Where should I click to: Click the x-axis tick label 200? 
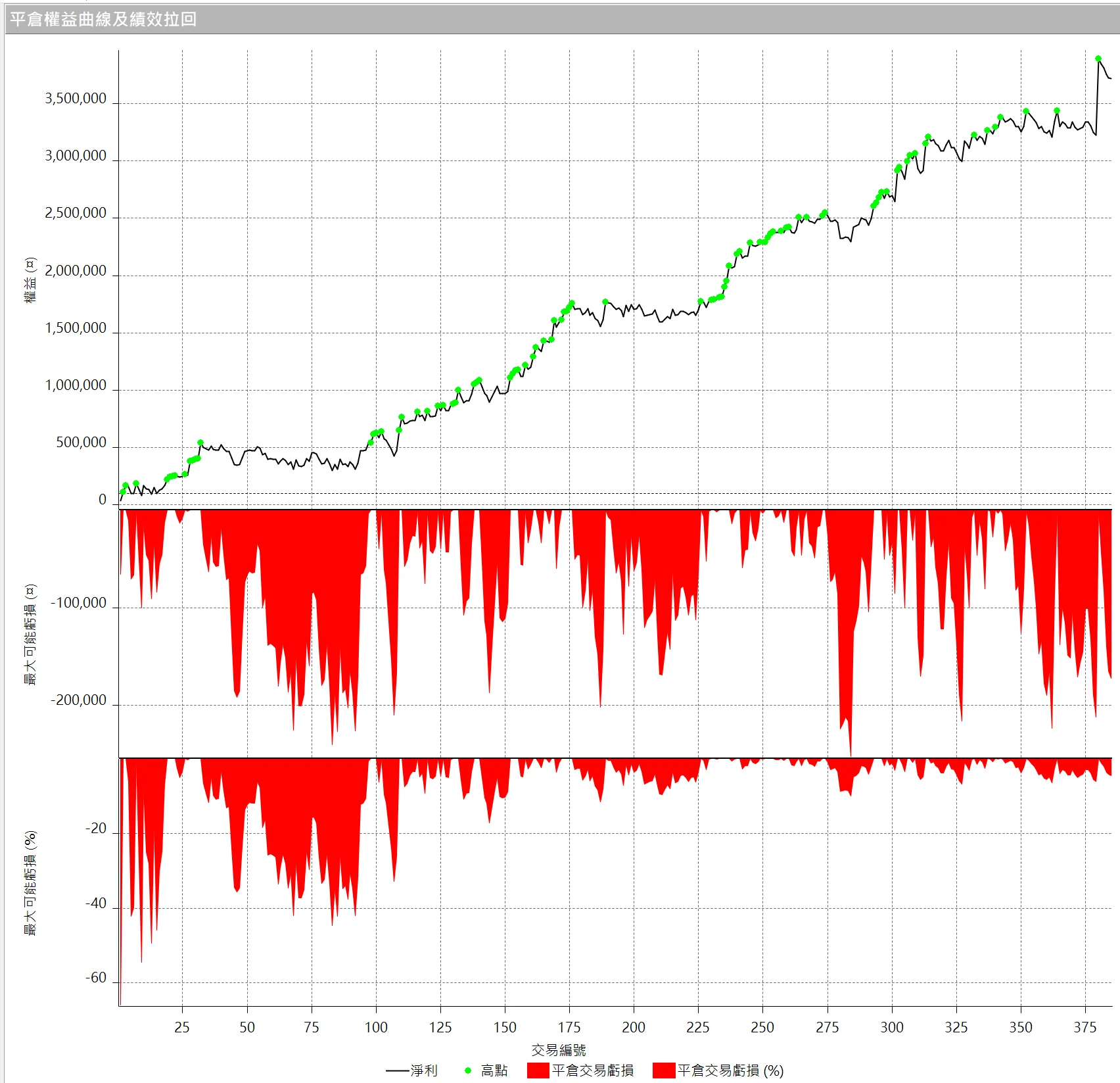pyautogui.click(x=634, y=1027)
